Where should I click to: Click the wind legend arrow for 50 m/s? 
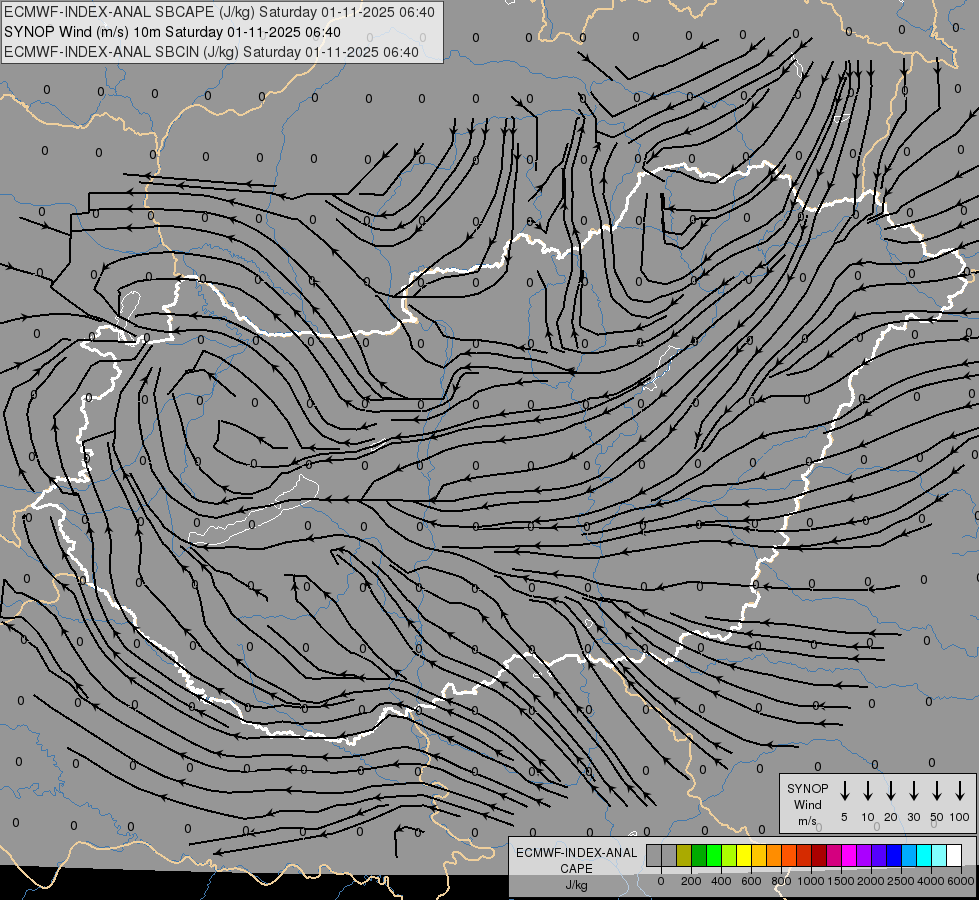937,791
